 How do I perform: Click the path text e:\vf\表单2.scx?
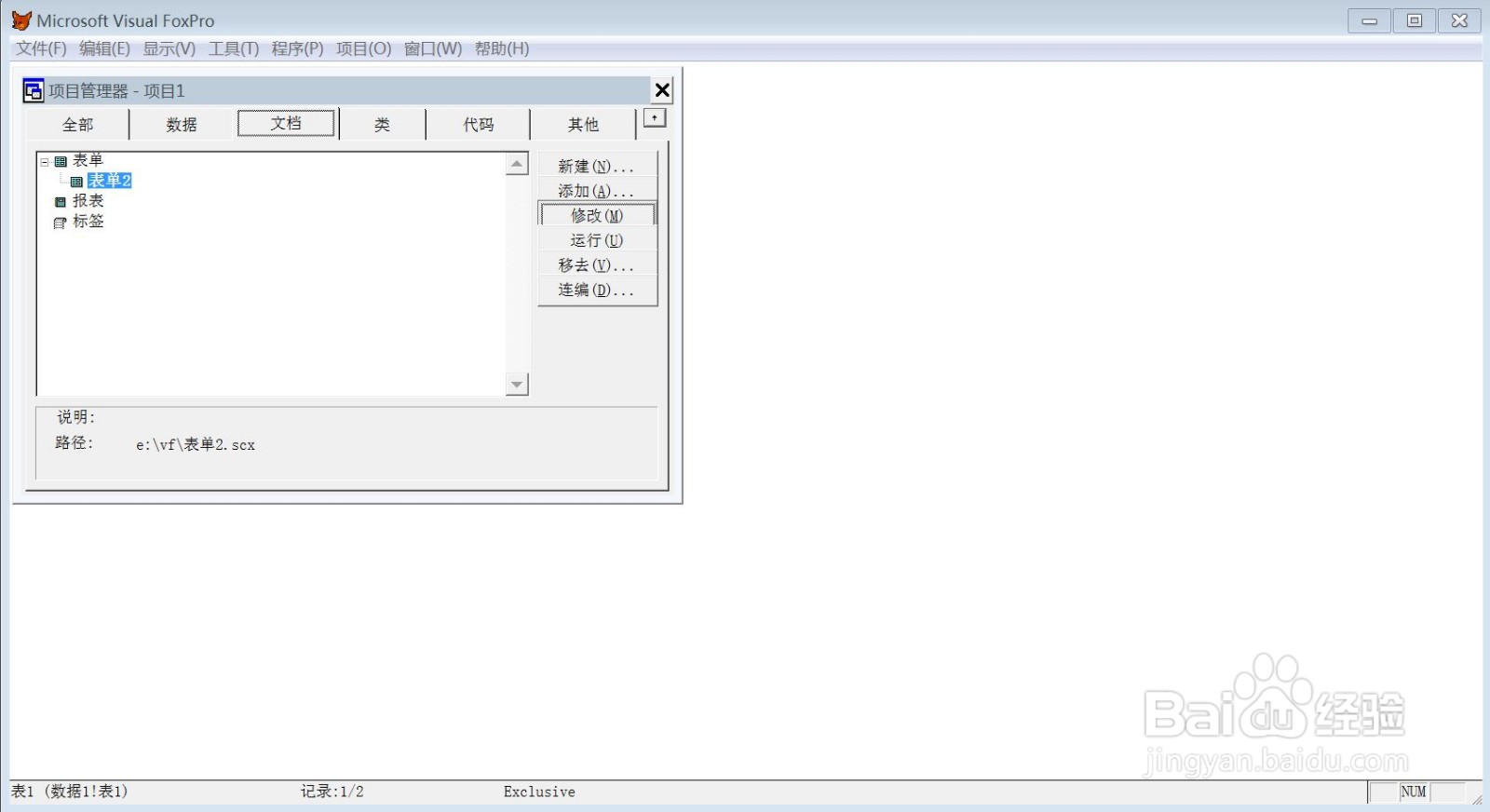pos(196,445)
